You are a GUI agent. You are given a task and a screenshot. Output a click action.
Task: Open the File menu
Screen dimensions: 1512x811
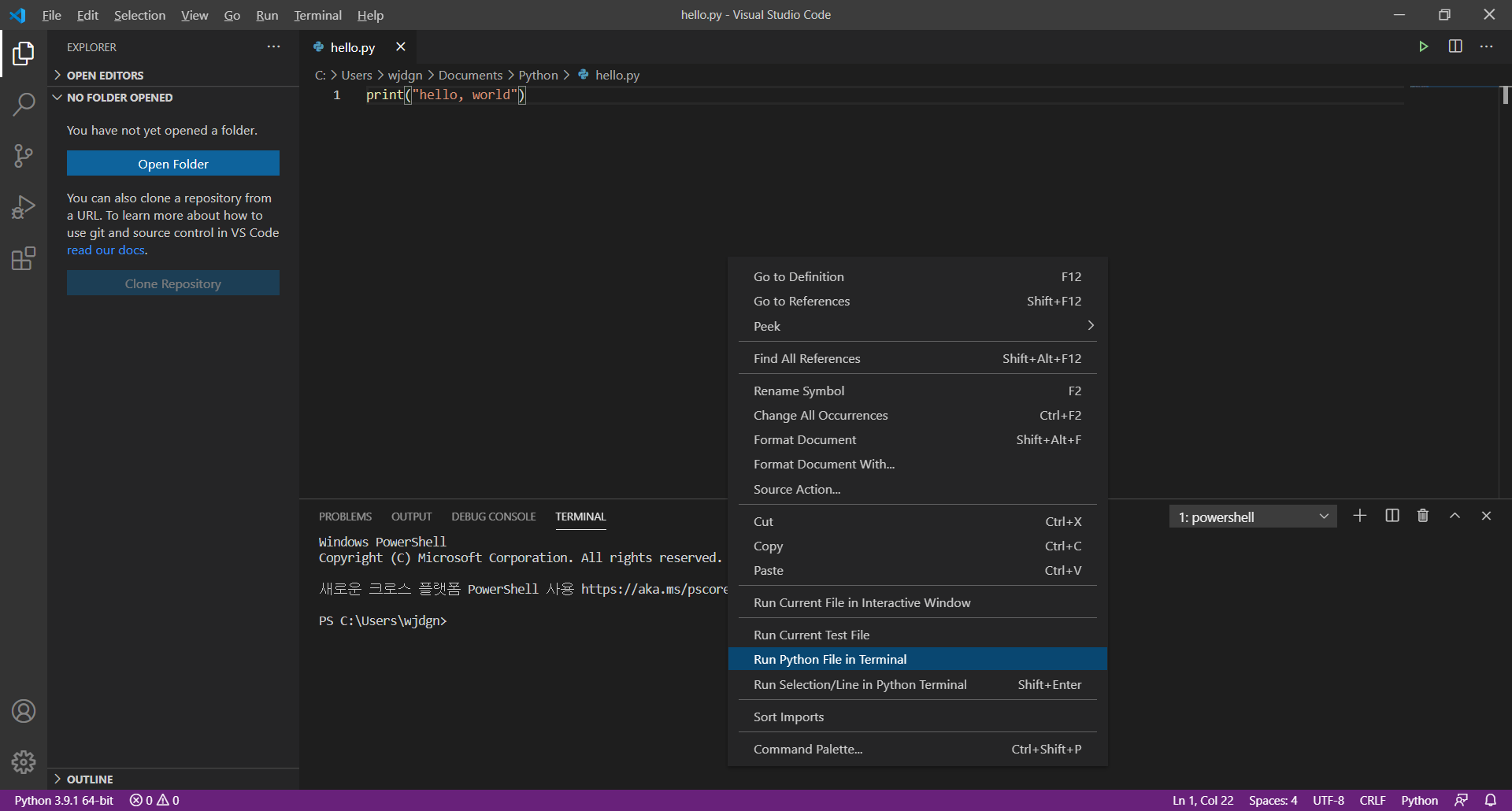pyautogui.click(x=51, y=15)
